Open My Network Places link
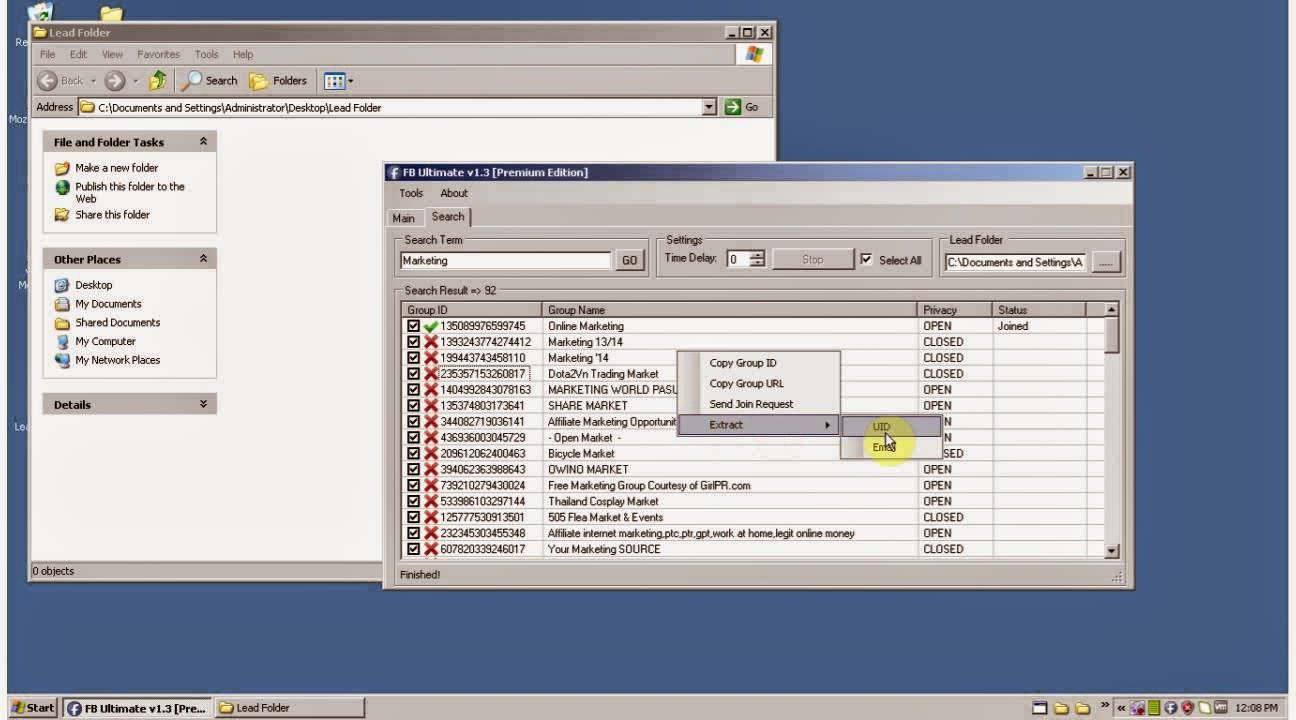 click(x=117, y=360)
